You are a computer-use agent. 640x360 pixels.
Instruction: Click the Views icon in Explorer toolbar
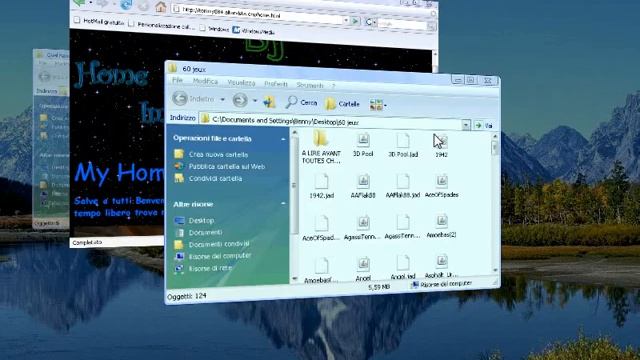click(x=376, y=105)
